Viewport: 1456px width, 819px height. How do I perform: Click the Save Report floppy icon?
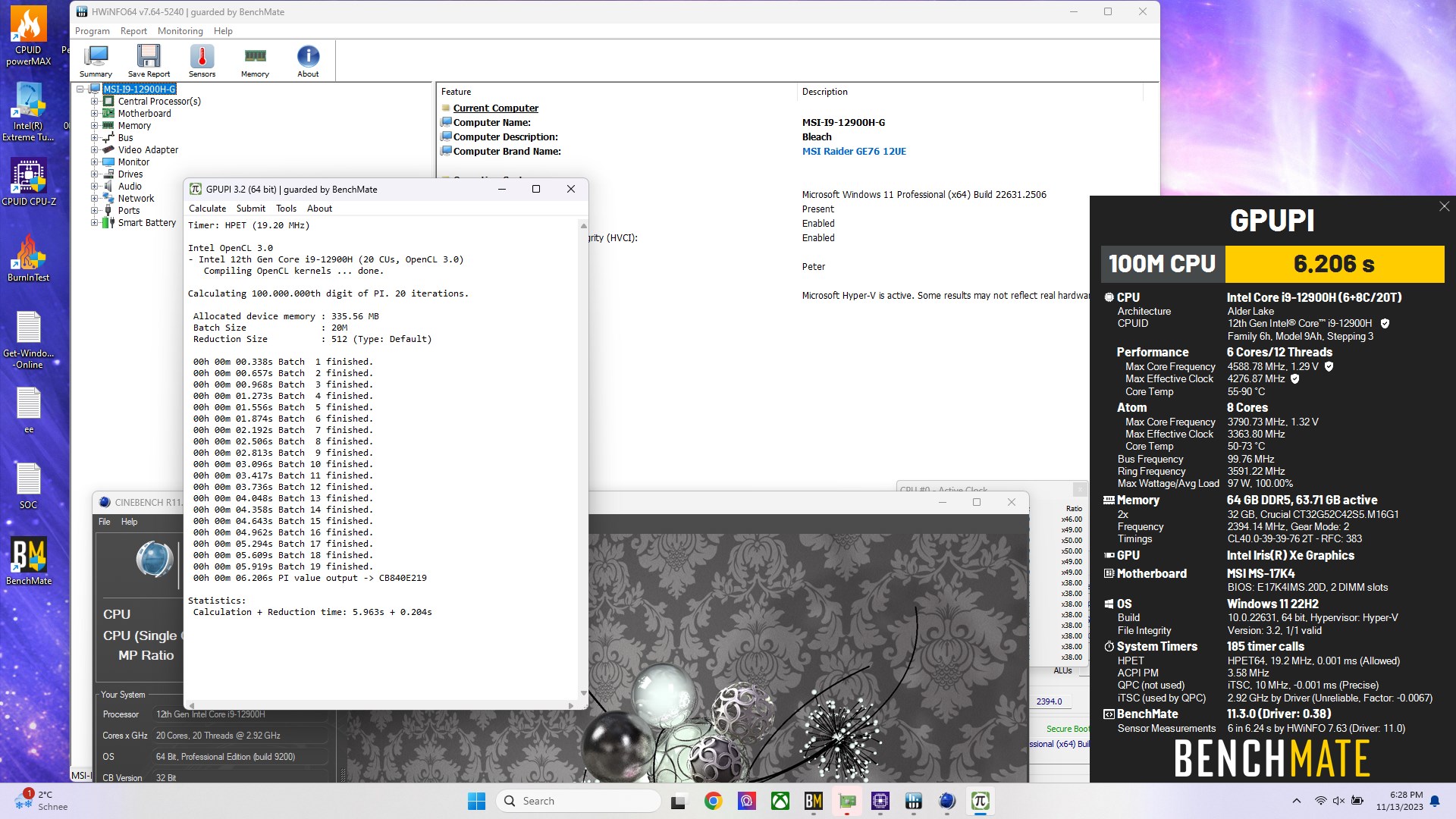coord(149,61)
